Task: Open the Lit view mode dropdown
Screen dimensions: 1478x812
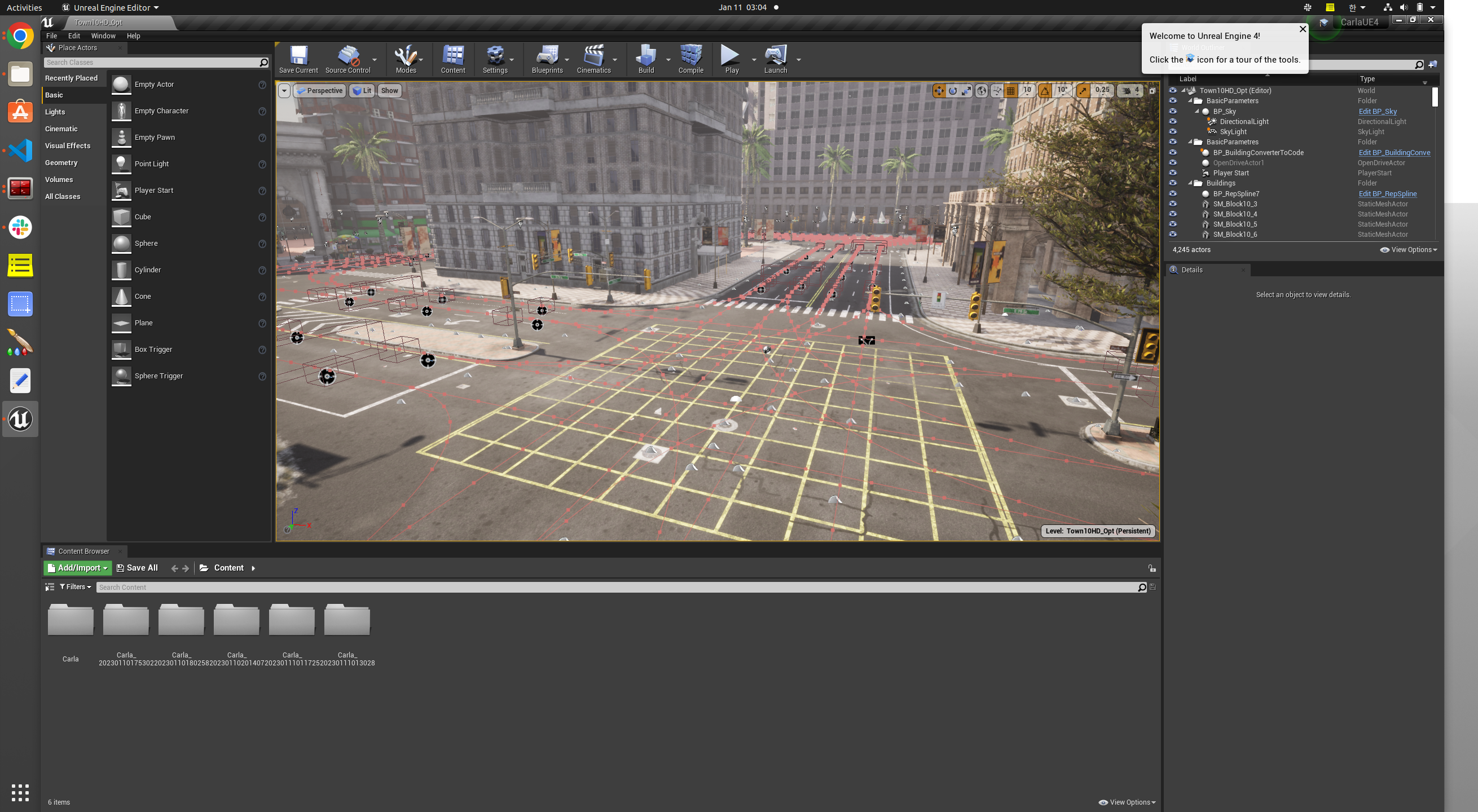Action: pyautogui.click(x=362, y=91)
